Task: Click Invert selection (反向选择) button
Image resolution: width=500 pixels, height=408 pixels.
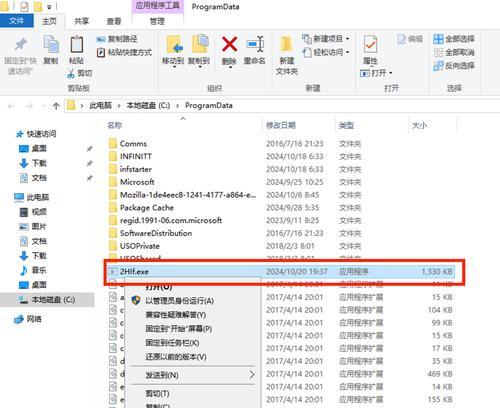Action: coord(454,65)
